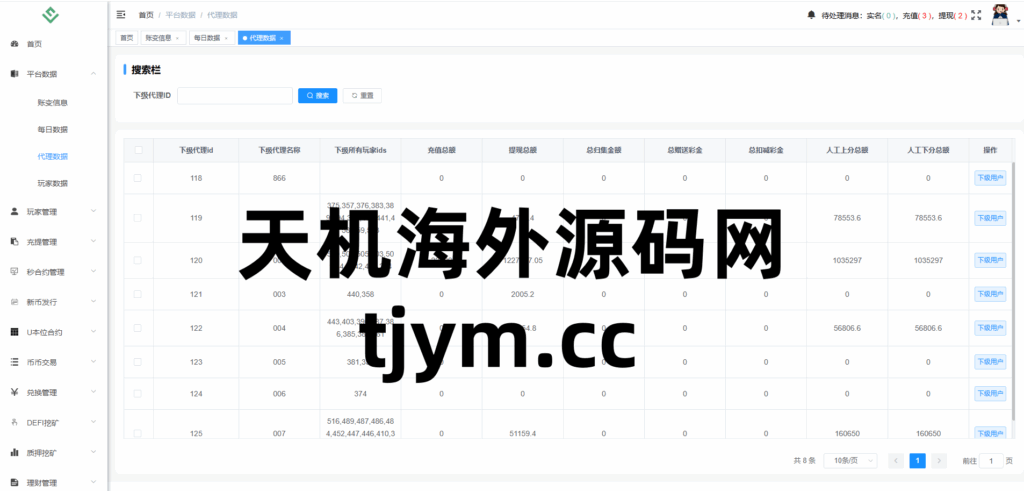The image size is (1024, 491).
Task: Click the blue 搜索 button
Action: (317, 96)
